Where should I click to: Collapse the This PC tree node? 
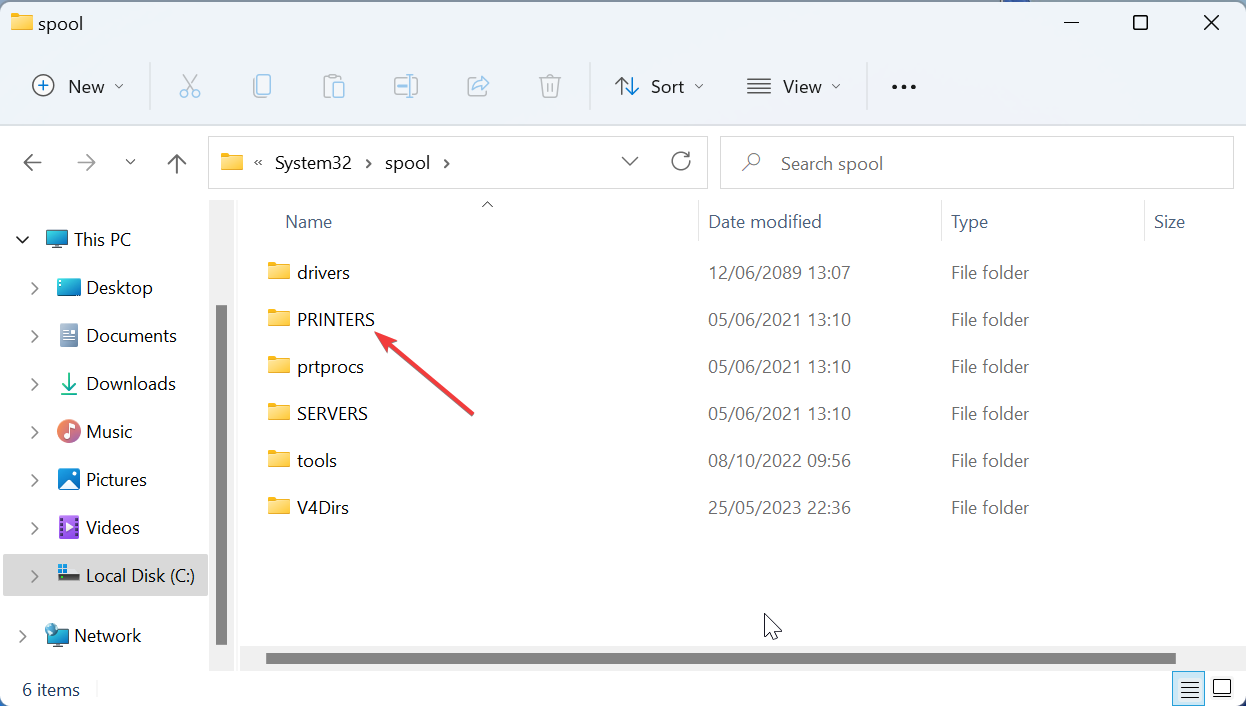pyautogui.click(x=22, y=240)
